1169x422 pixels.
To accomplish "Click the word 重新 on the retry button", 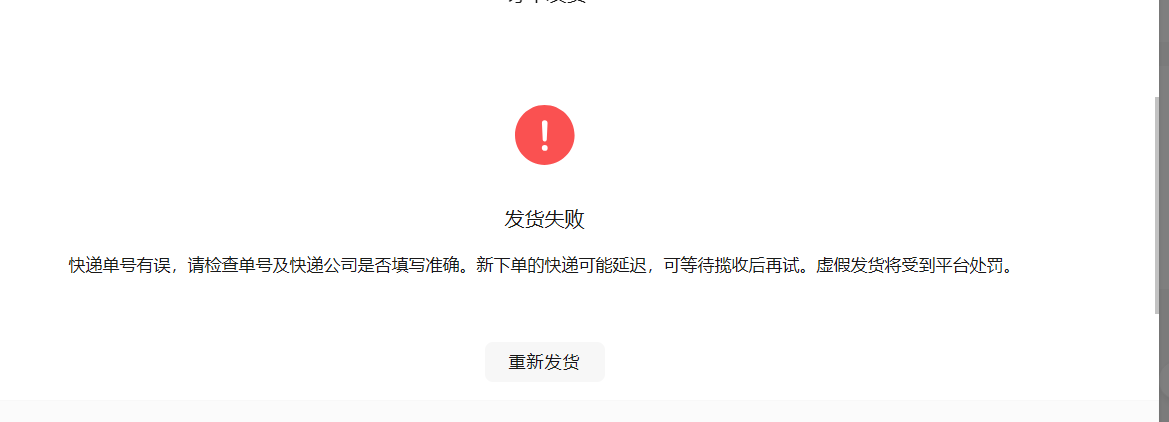I will click(x=526, y=362).
